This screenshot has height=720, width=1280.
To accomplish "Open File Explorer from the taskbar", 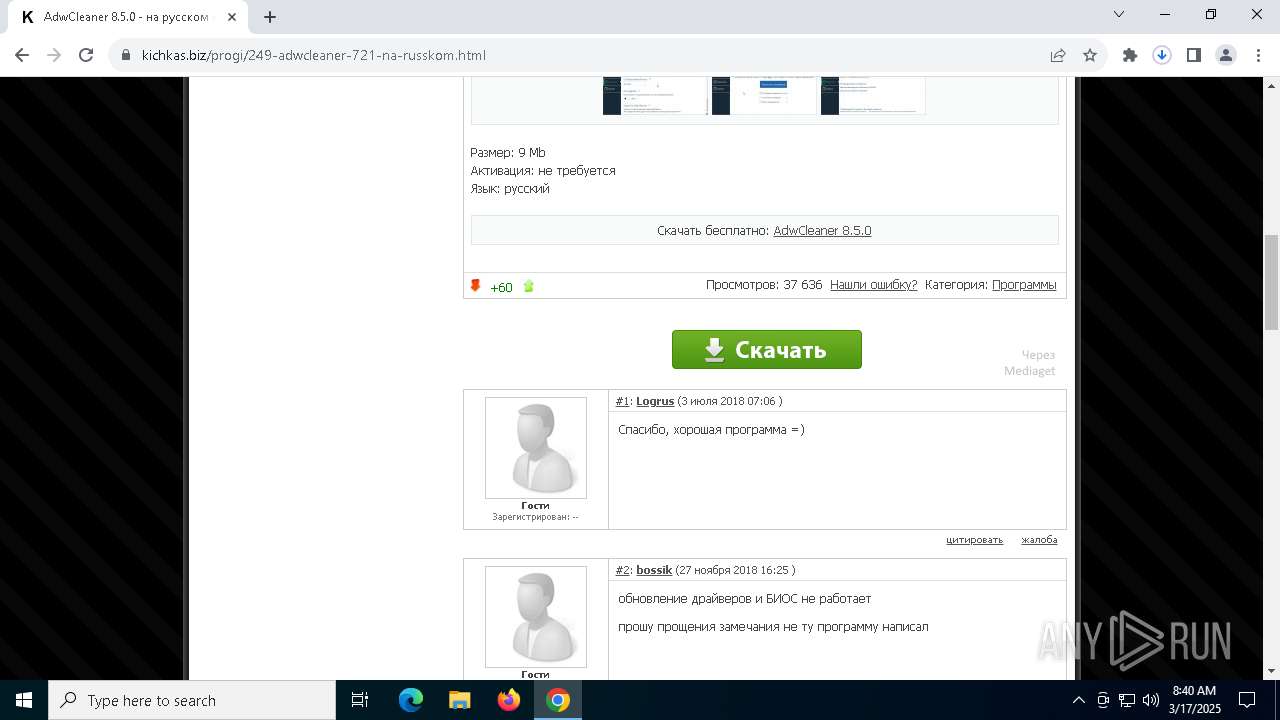I will coord(460,700).
